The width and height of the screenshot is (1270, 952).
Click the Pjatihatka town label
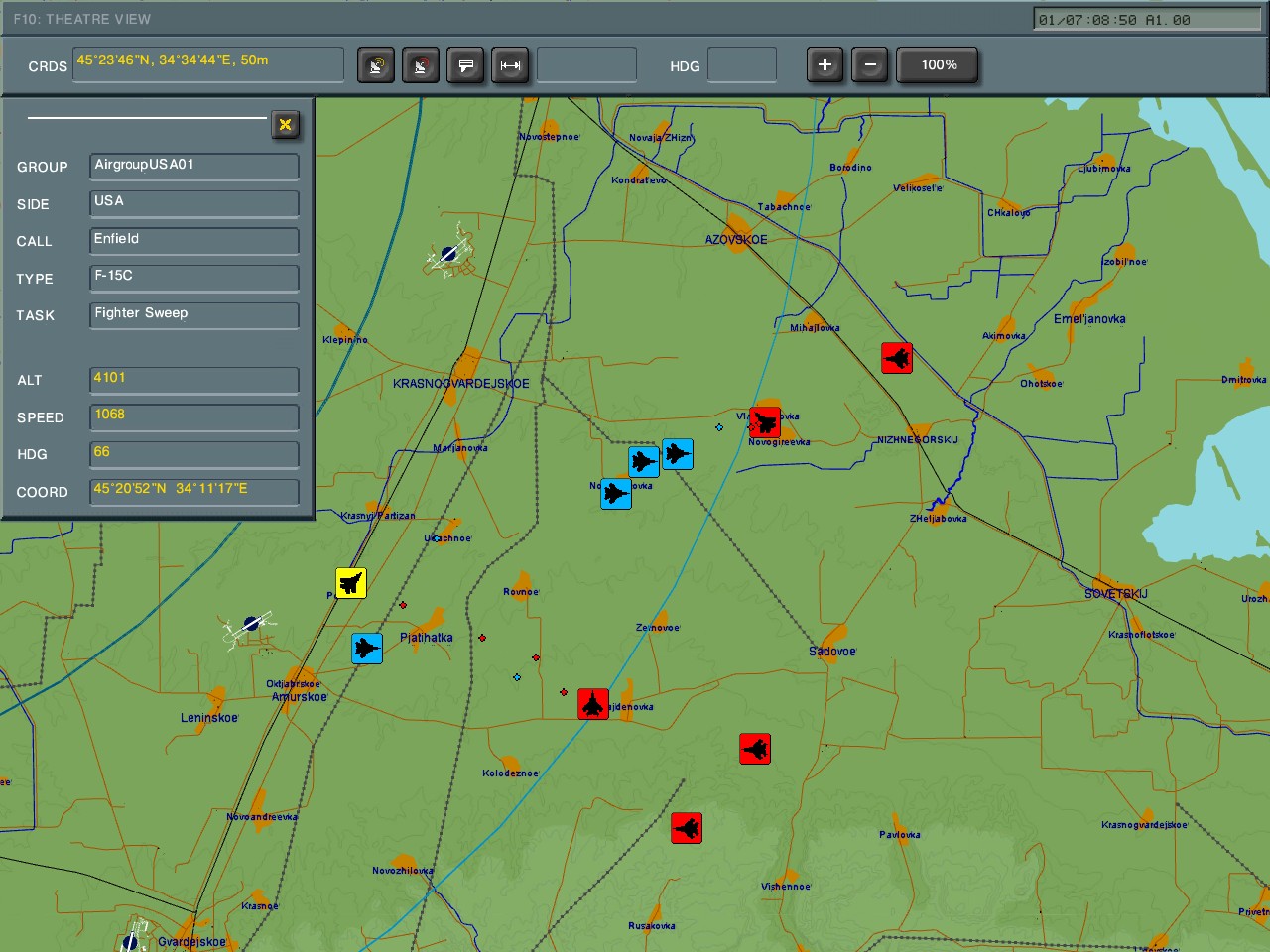point(427,638)
